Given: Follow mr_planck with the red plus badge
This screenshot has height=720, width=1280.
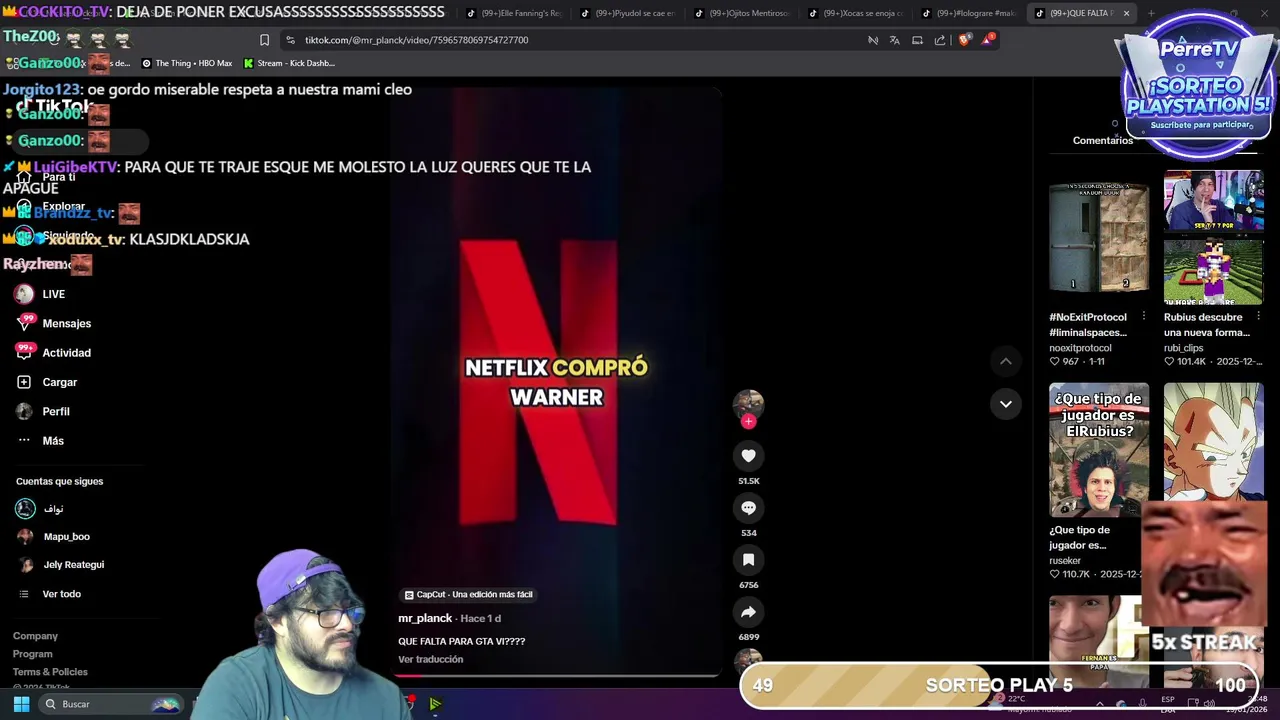Looking at the screenshot, I should tap(748, 422).
